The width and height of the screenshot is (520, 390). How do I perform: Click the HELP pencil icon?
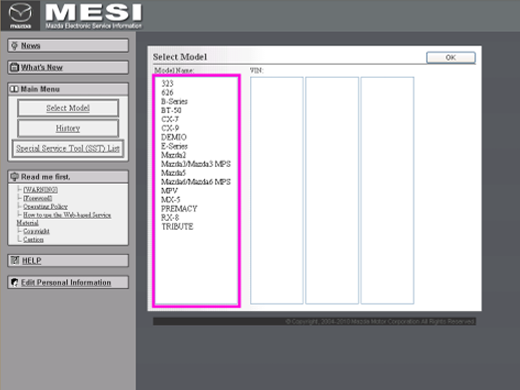point(15,260)
